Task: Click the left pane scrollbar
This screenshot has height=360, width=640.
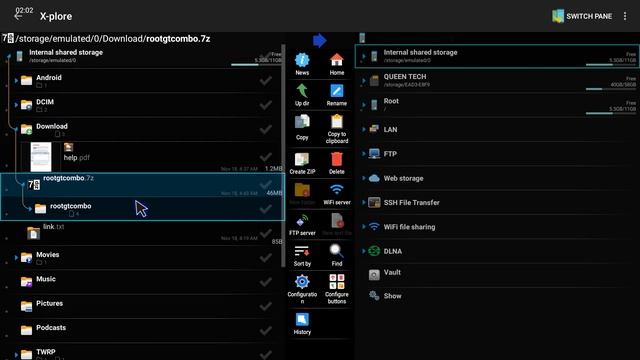Action: tap(283, 156)
